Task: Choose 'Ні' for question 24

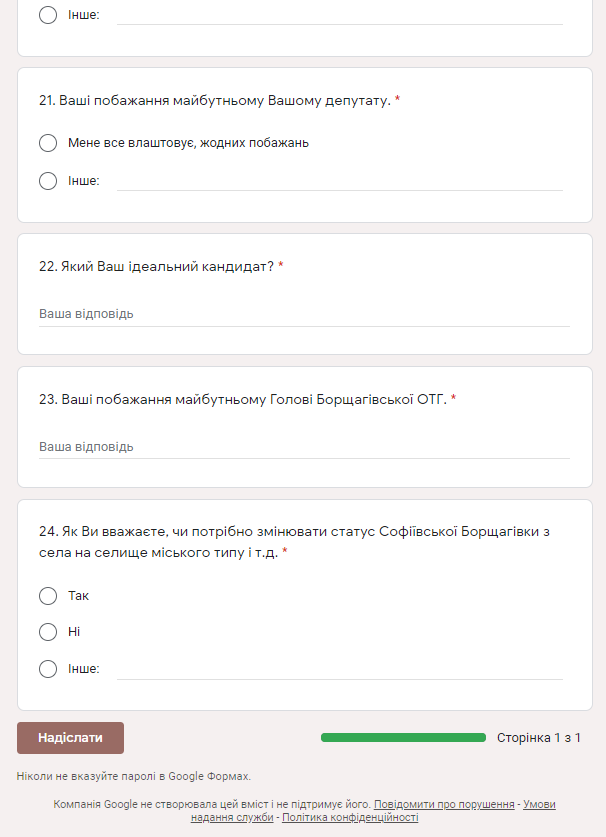Action: [48, 632]
